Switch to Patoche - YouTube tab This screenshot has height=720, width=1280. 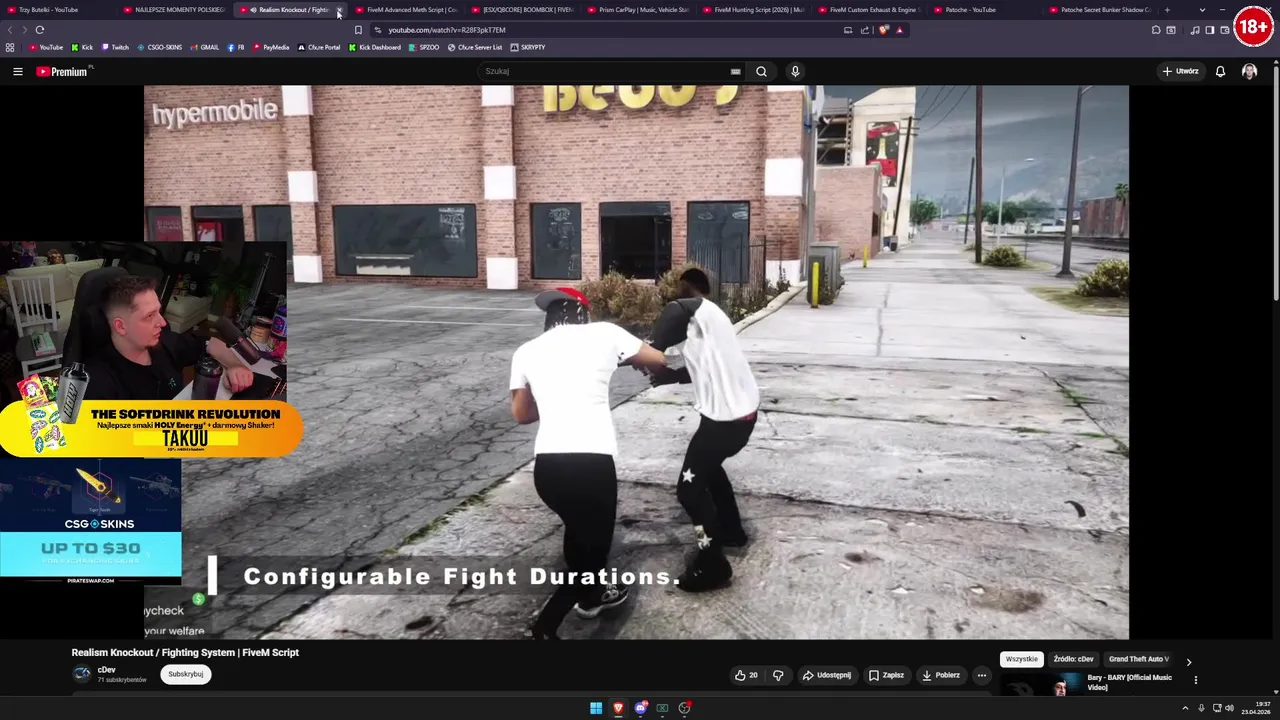click(985, 10)
